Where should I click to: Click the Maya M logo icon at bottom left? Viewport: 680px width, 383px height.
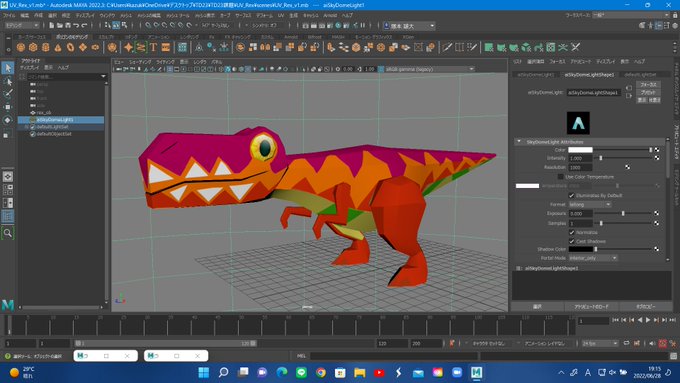coord(8,305)
